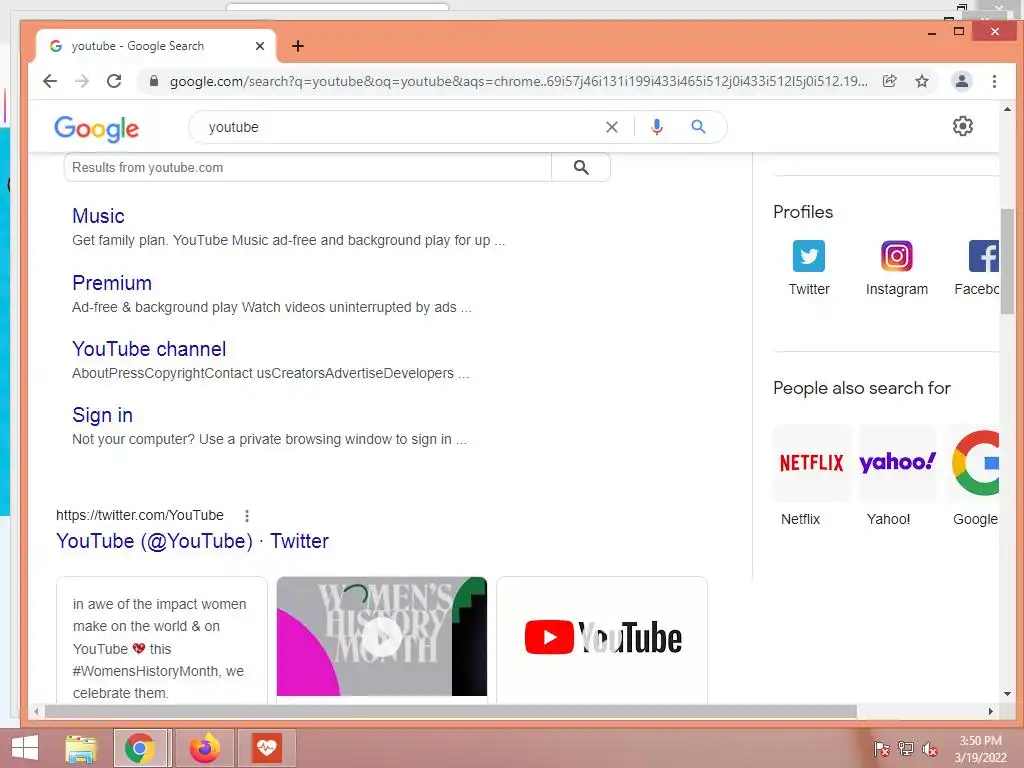Focus the Results from youtube.com field

pos(308,167)
